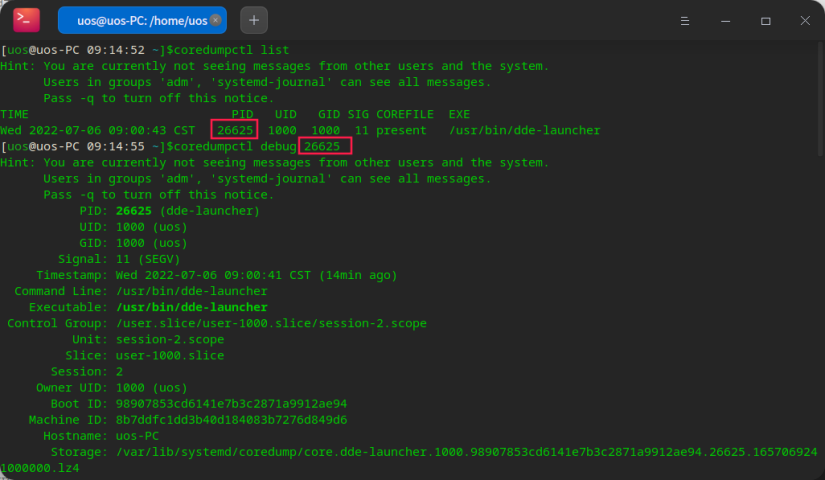Maximize the terminal window
The height and width of the screenshot is (480, 825).
[765, 20]
